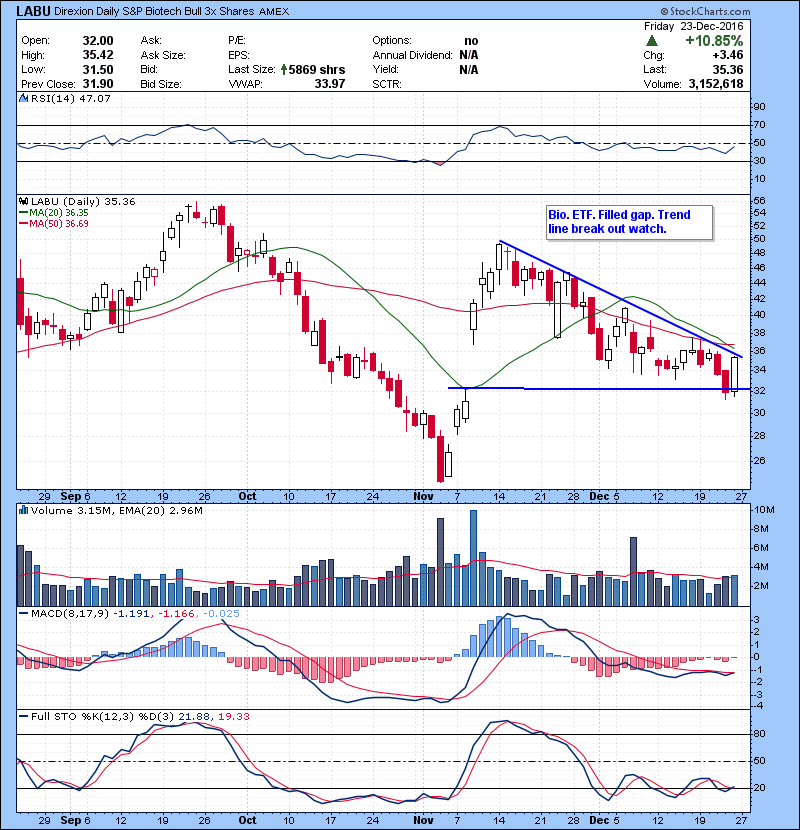This screenshot has width=800, height=830.
Task: Click the 90 label on the RSI axis
Action: pyautogui.click(x=759, y=107)
